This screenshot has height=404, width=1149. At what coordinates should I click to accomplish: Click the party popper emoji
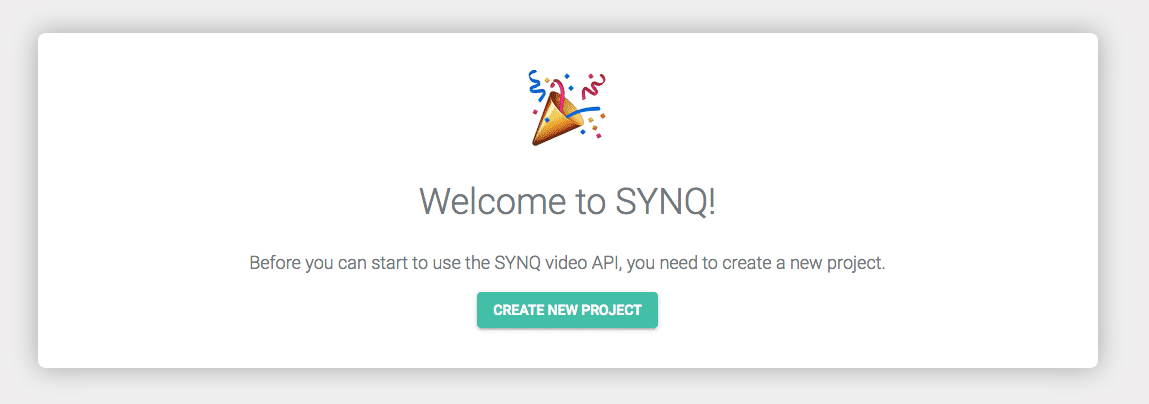[x=568, y=107]
